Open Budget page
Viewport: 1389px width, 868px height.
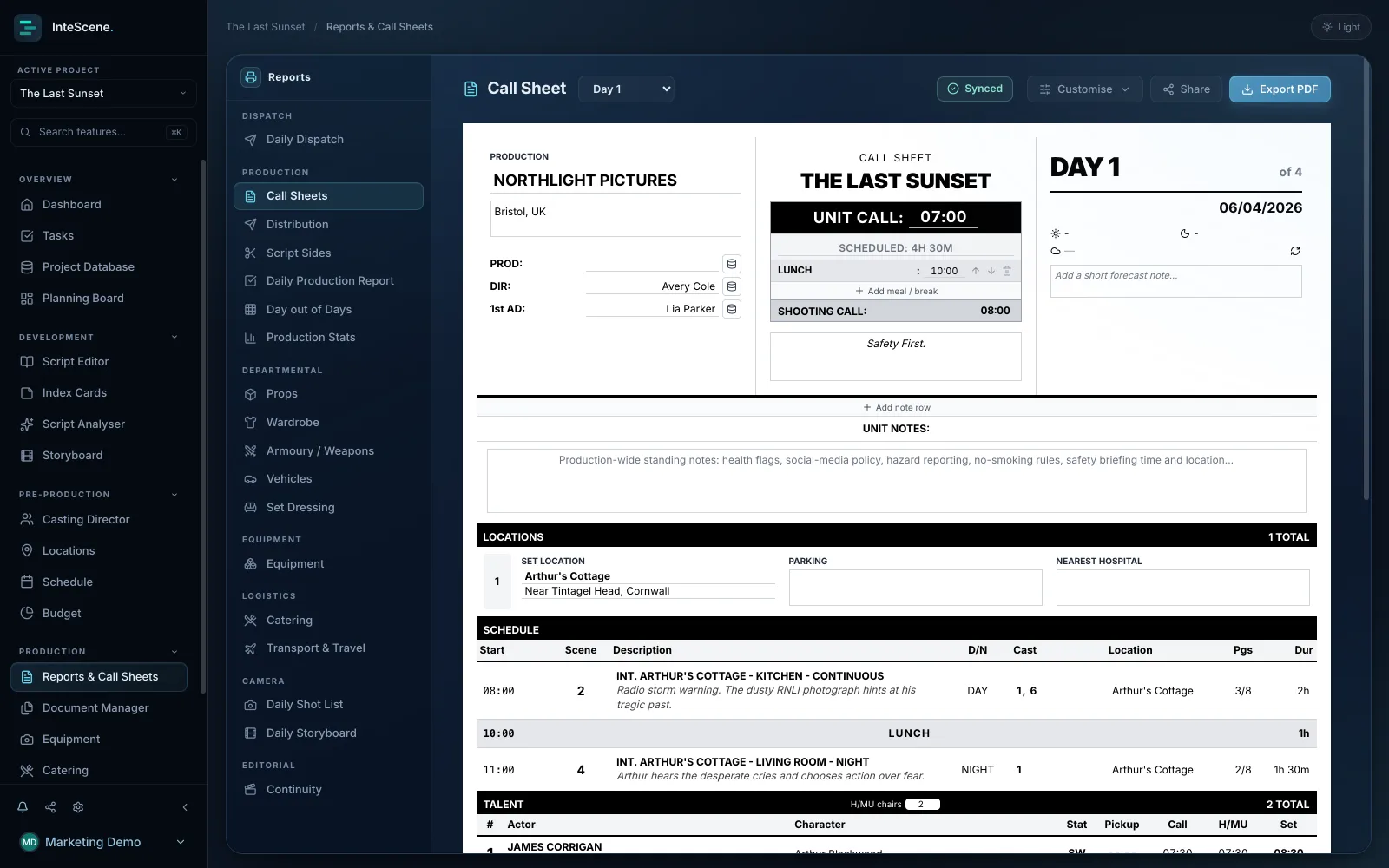(x=99, y=614)
